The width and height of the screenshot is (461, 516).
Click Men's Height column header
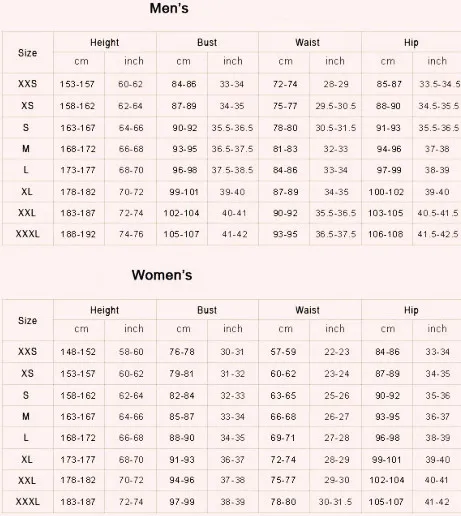(104, 42)
